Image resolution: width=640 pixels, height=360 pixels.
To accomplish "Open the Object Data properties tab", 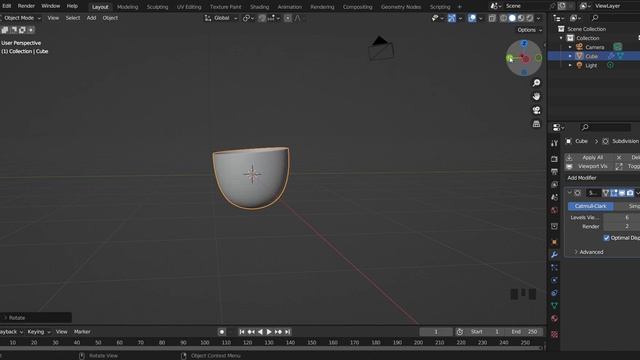I will point(554,305).
